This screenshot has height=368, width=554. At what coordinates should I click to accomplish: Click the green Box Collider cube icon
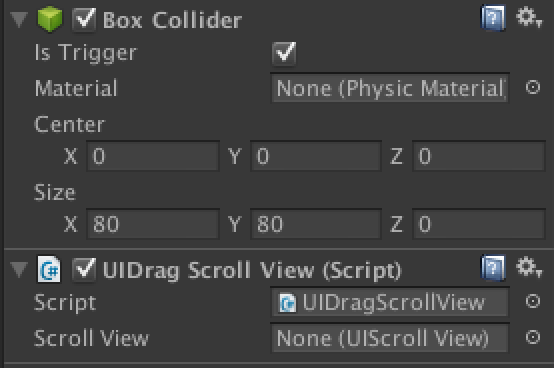click(x=50, y=19)
